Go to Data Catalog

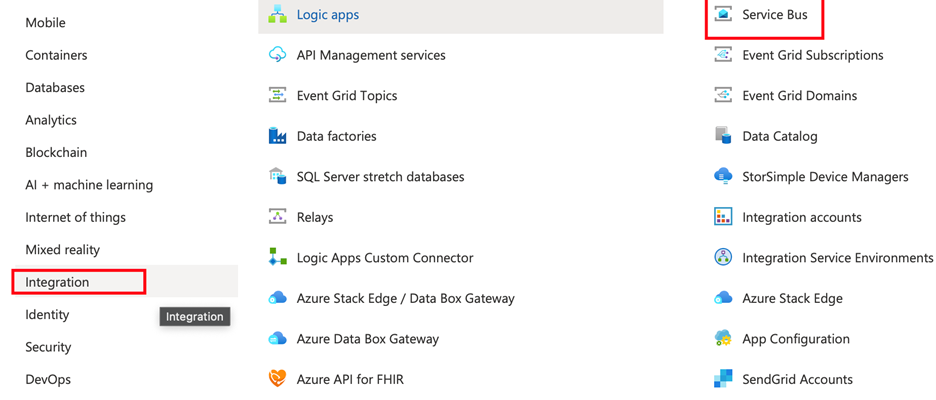click(x=780, y=136)
